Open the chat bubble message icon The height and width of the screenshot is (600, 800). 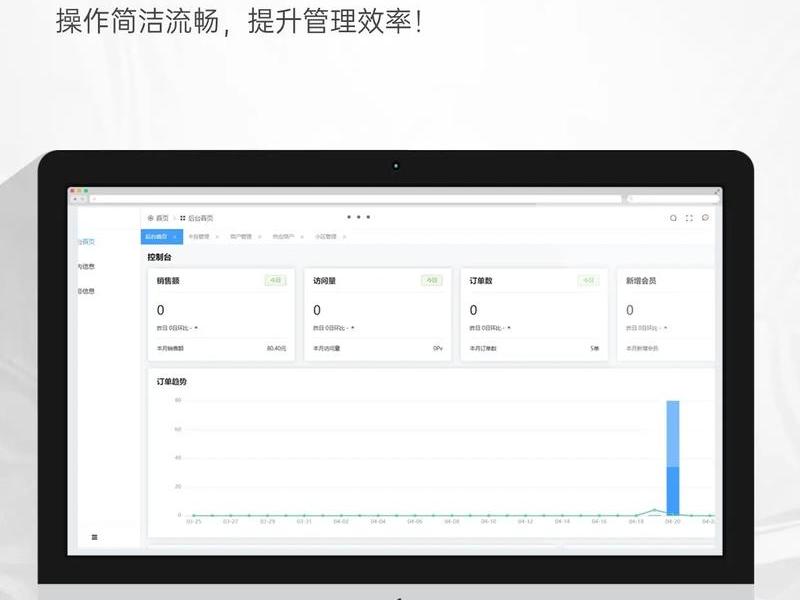705,218
